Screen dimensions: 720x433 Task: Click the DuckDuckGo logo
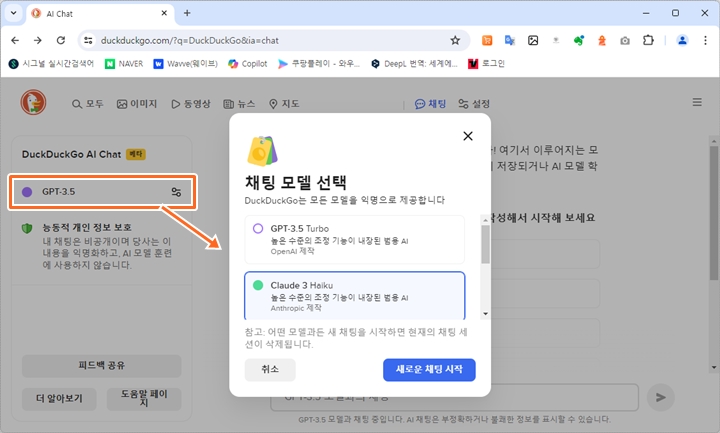click(33, 102)
